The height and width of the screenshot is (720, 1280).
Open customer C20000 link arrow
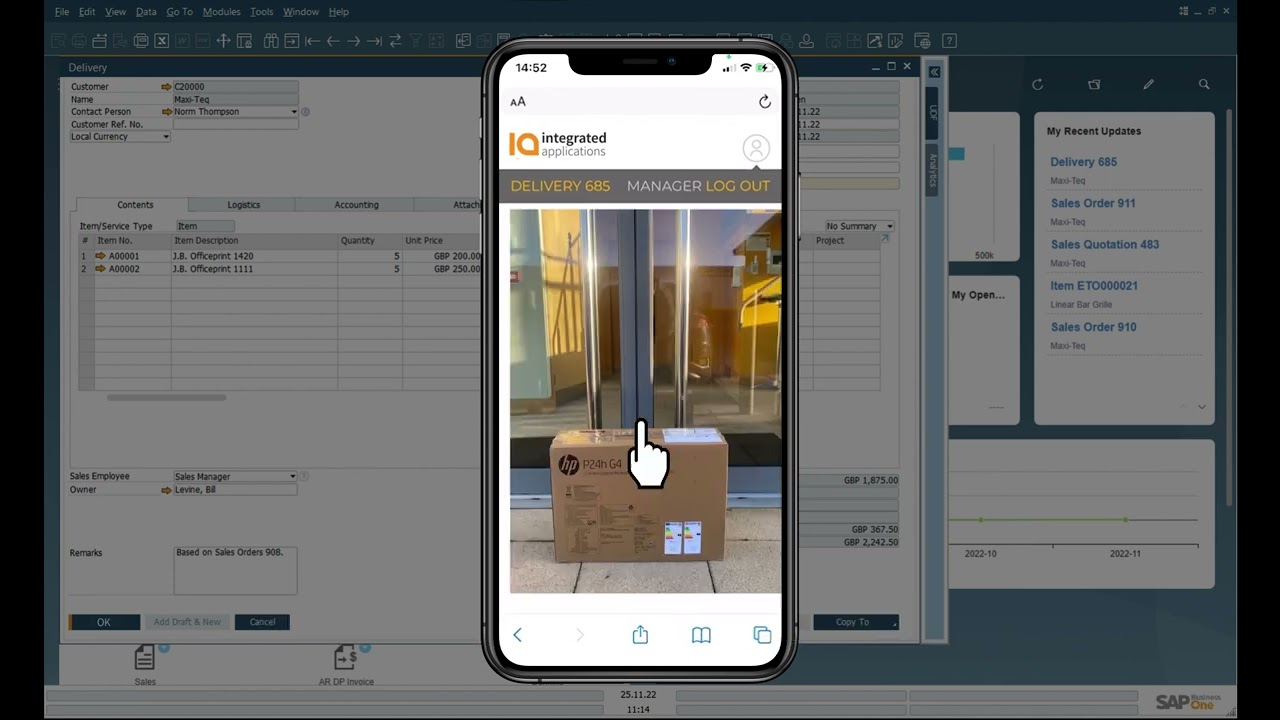(166, 87)
